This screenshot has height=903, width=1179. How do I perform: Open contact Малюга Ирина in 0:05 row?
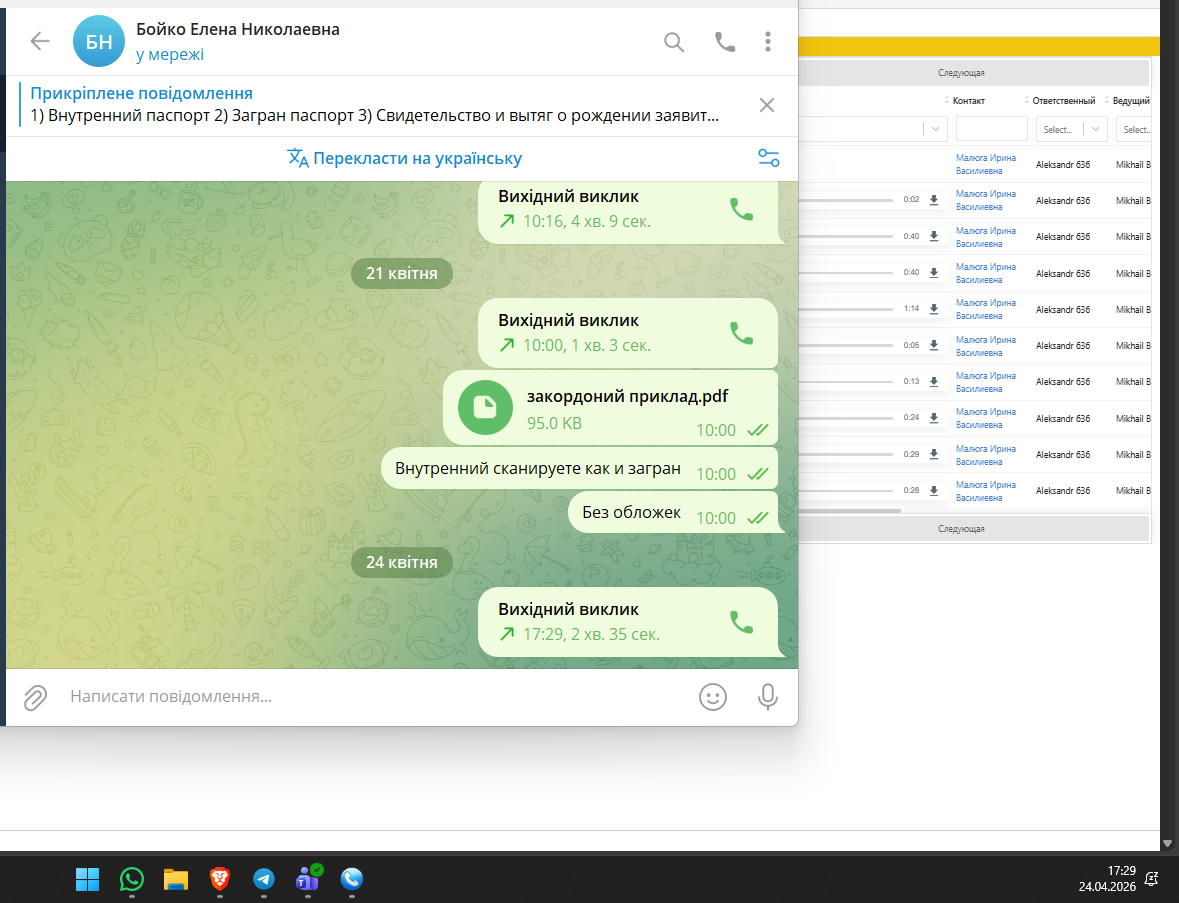pos(986,346)
